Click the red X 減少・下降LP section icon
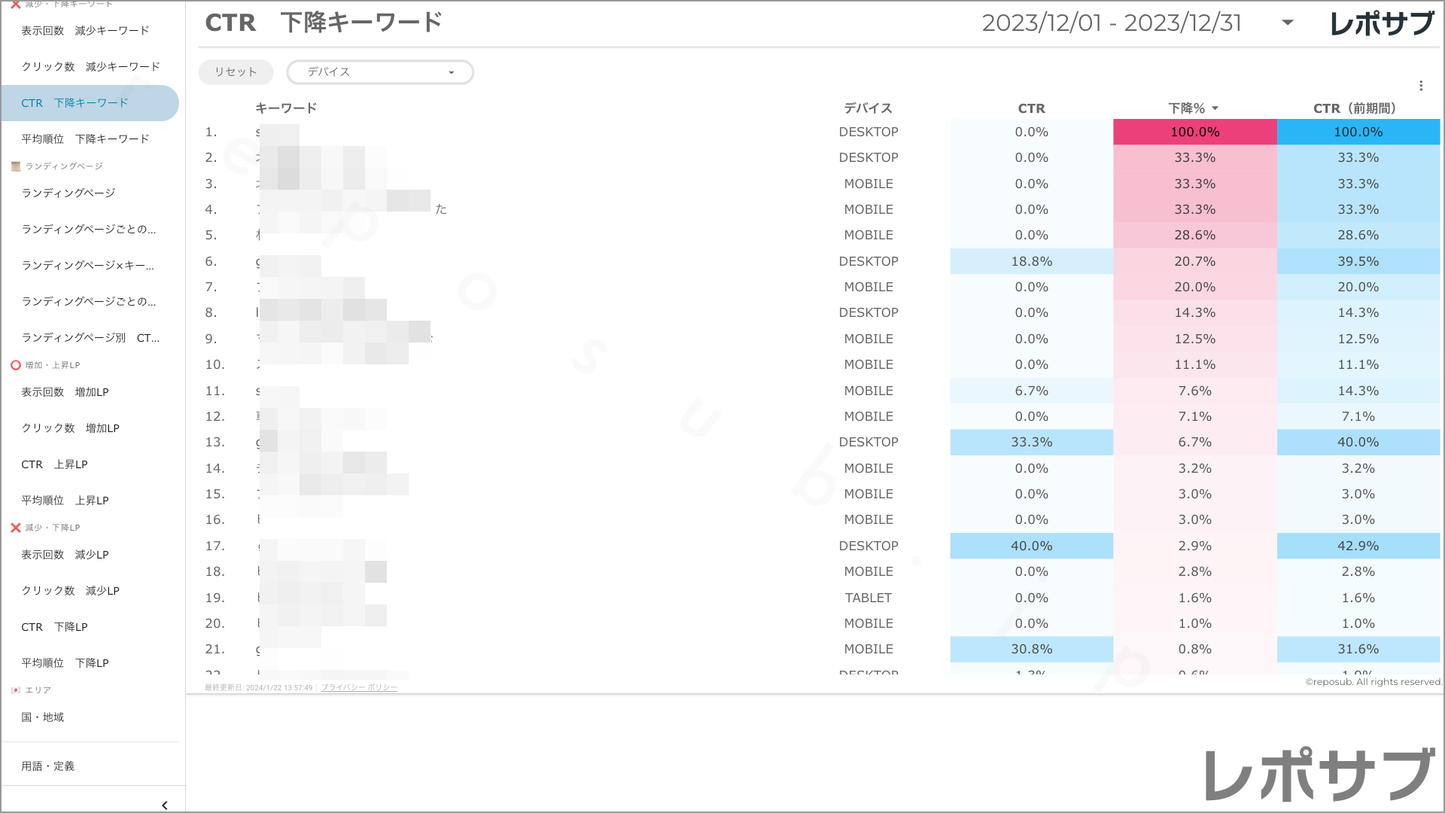 (x=15, y=527)
